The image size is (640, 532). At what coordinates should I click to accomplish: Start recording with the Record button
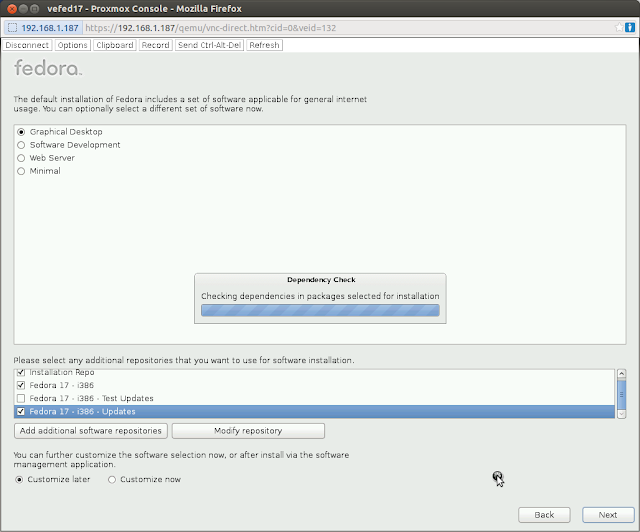(x=156, y=45)
